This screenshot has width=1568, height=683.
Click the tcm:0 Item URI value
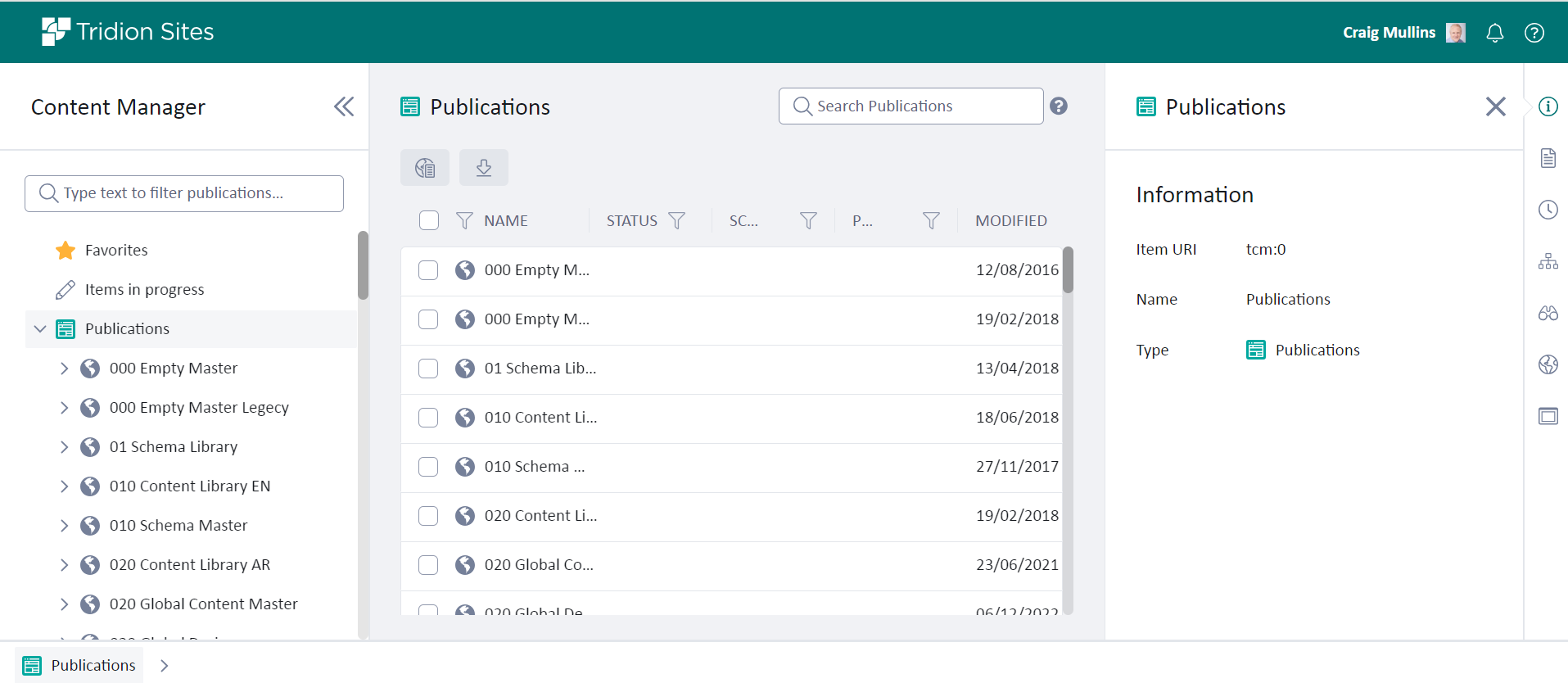pos(1266,249)
